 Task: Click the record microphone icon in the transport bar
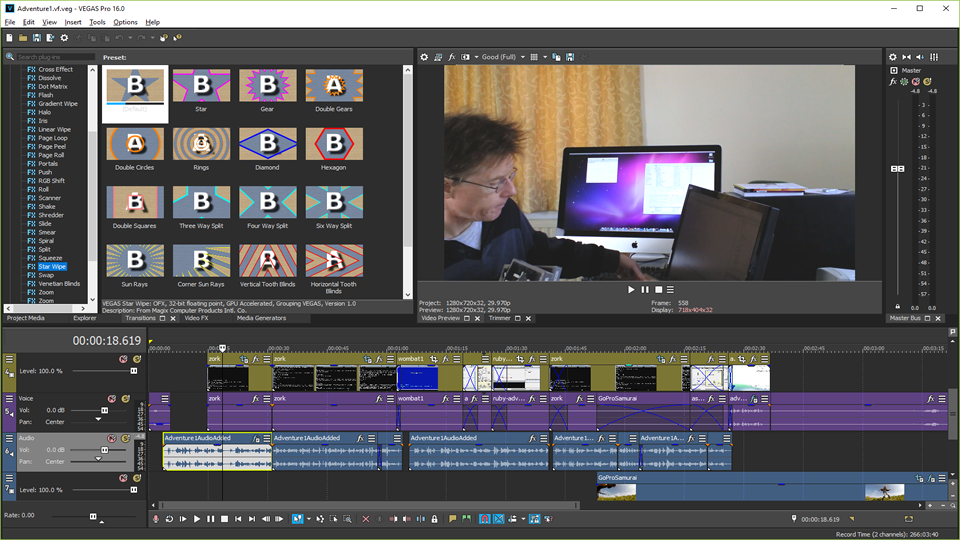tap(156, 519)
